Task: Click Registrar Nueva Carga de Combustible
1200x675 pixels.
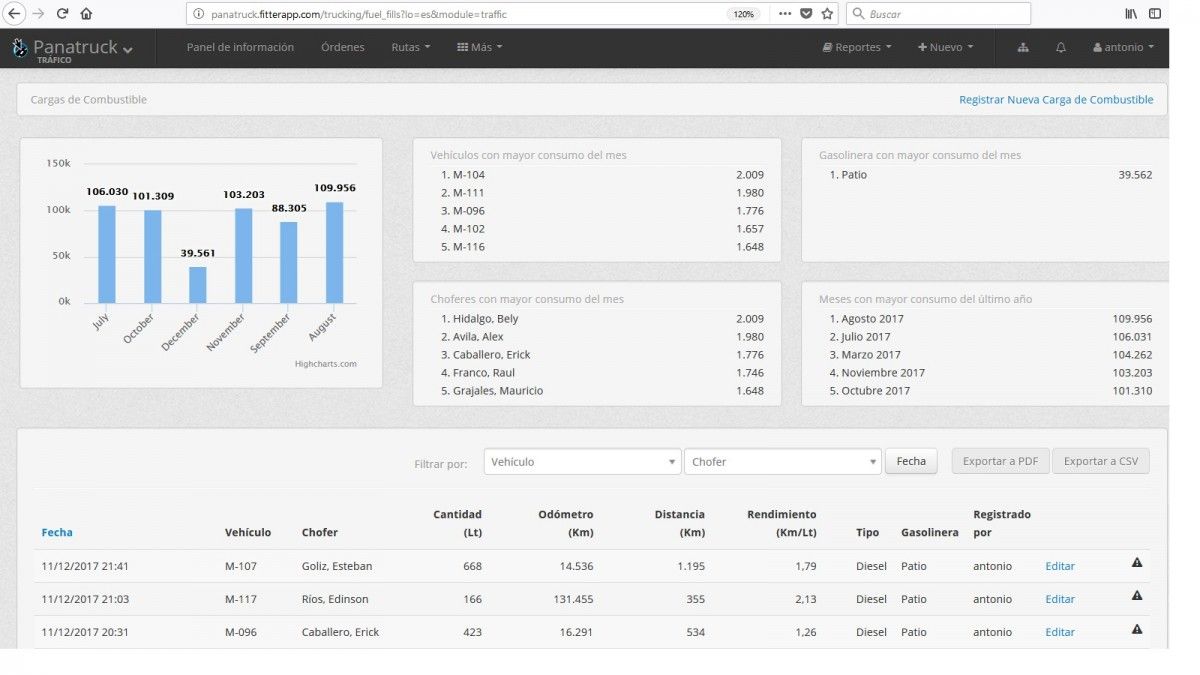Action: point(1056,100)
